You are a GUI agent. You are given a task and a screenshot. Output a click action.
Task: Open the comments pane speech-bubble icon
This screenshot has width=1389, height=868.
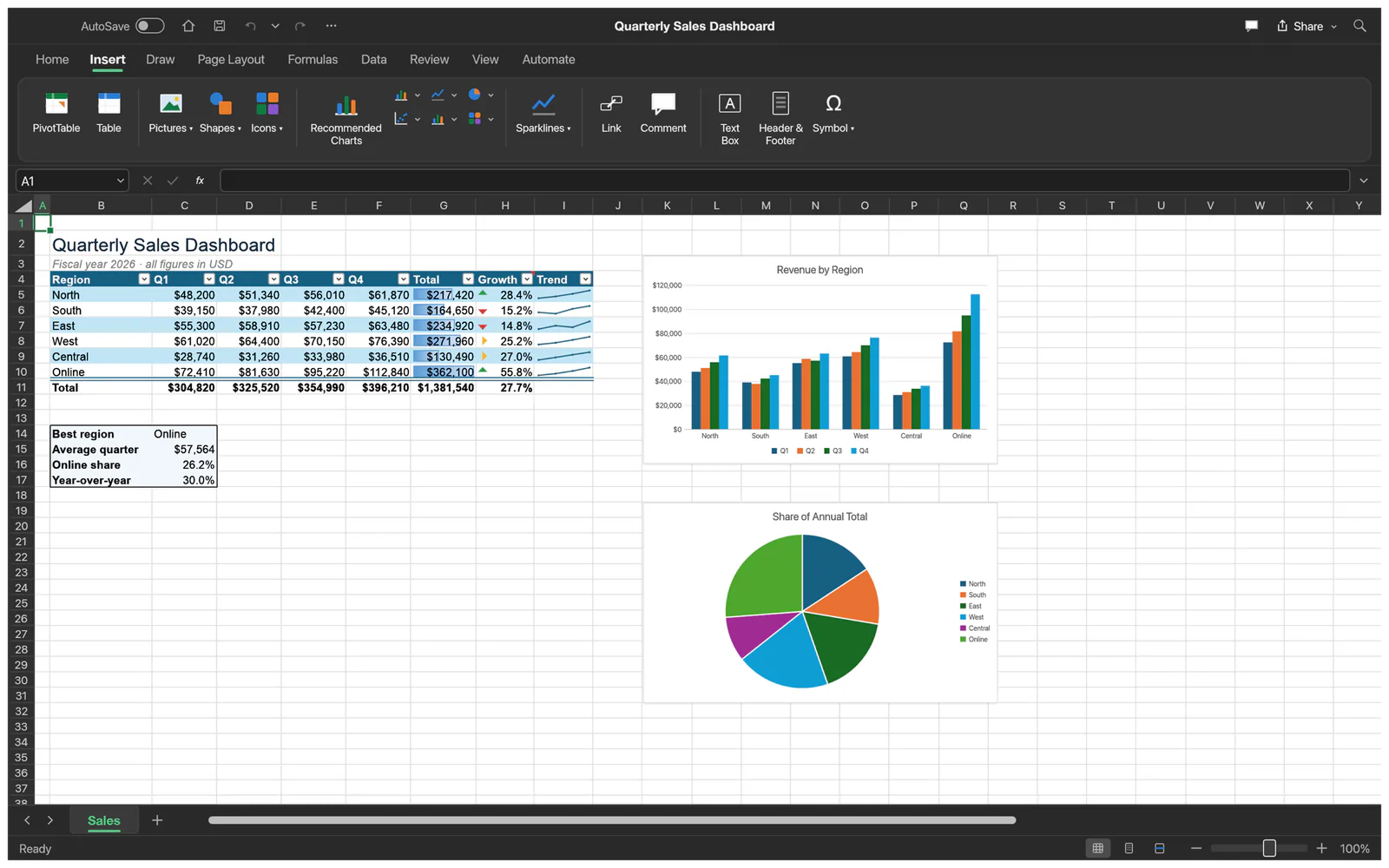(x=1251, y=26)
